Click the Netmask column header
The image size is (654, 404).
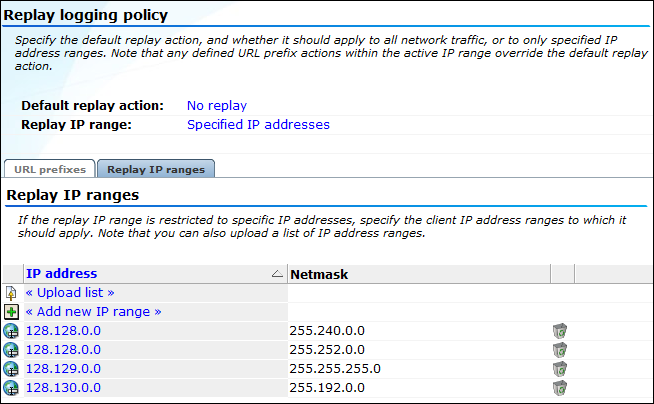tap(319, 274)
